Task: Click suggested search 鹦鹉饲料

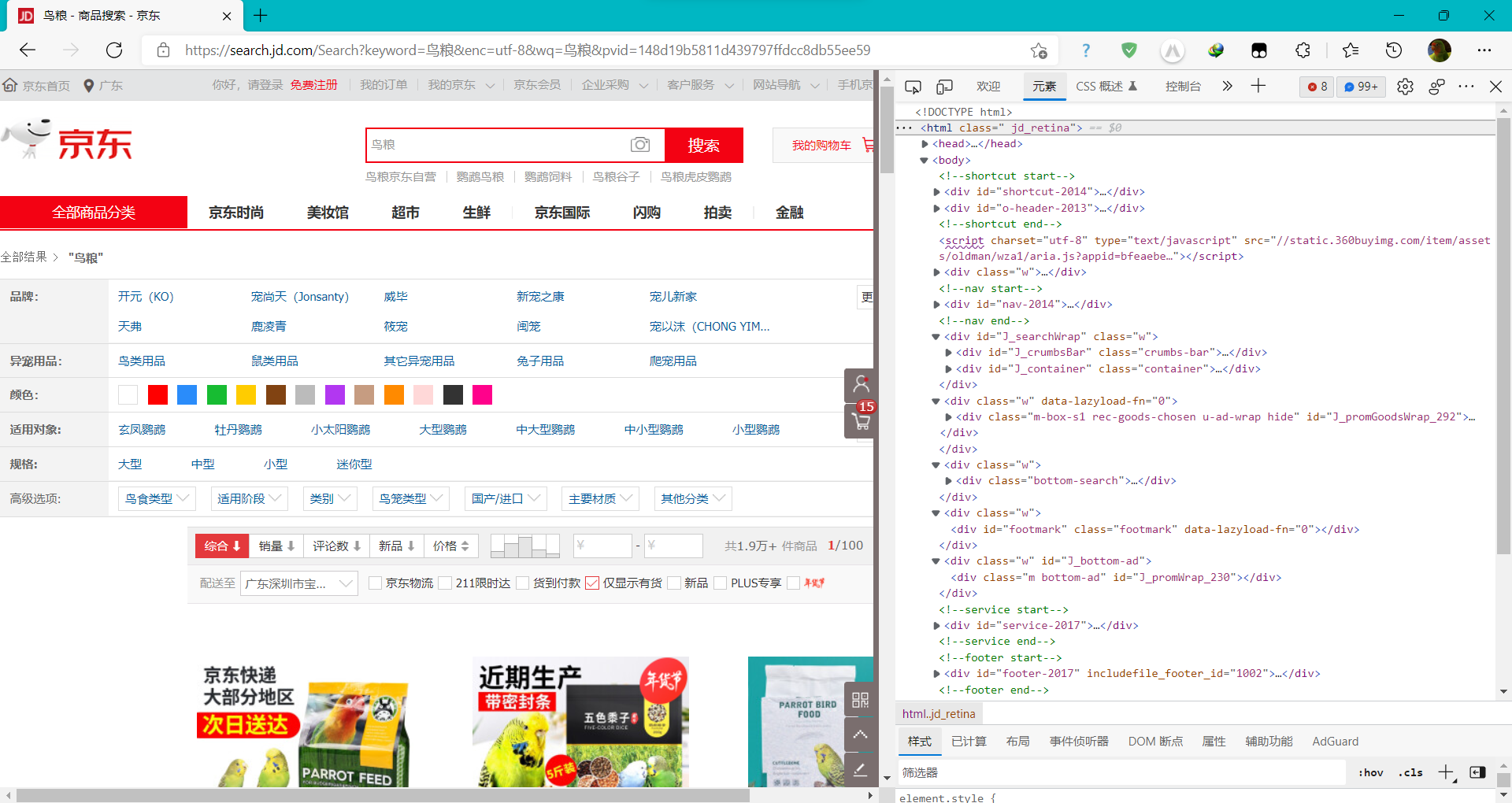Action: 548,177
